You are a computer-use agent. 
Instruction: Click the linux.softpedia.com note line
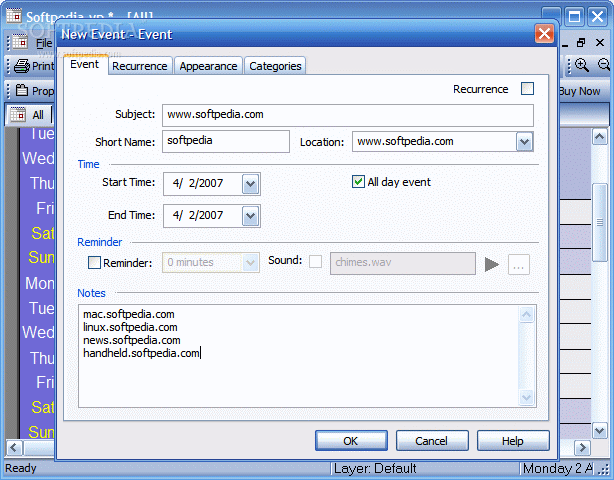130,327
